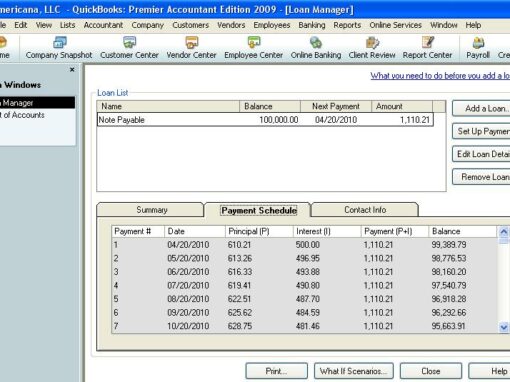Click the Remove Loan button

(481, 177)
